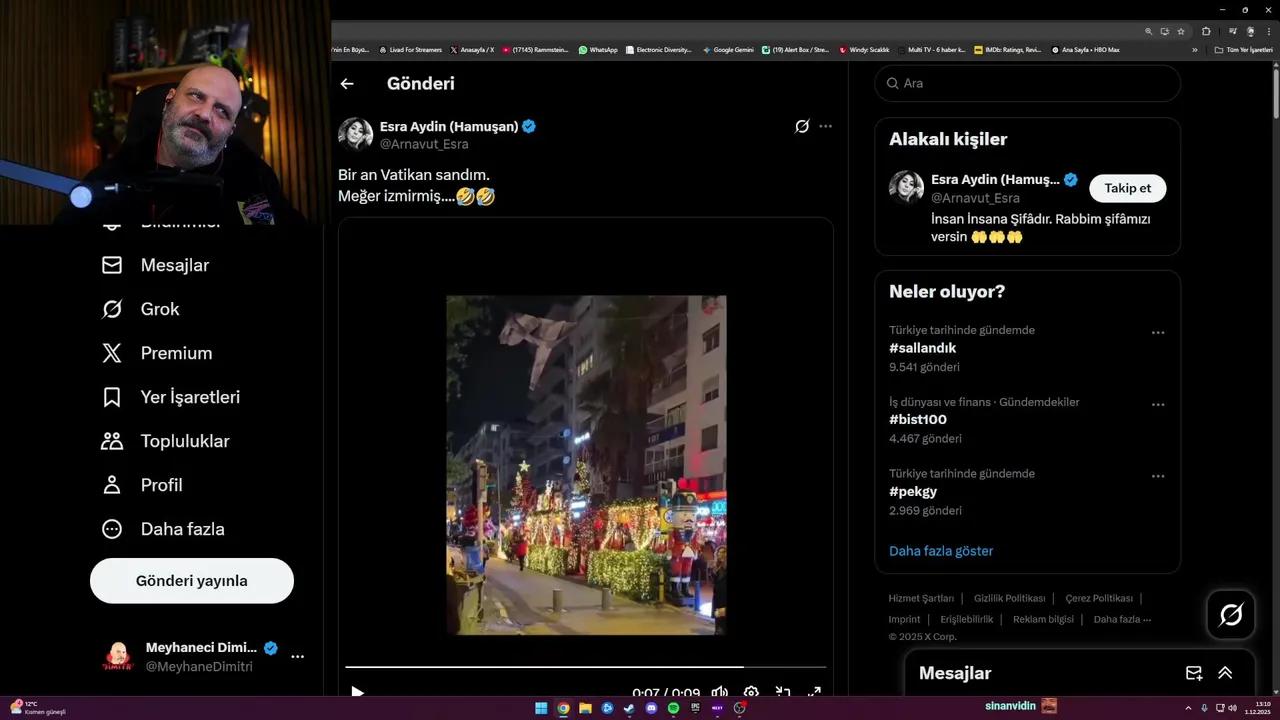1280x720 pixels.
Task: Toggle video fullscreen mode
Action: (814, 692)
